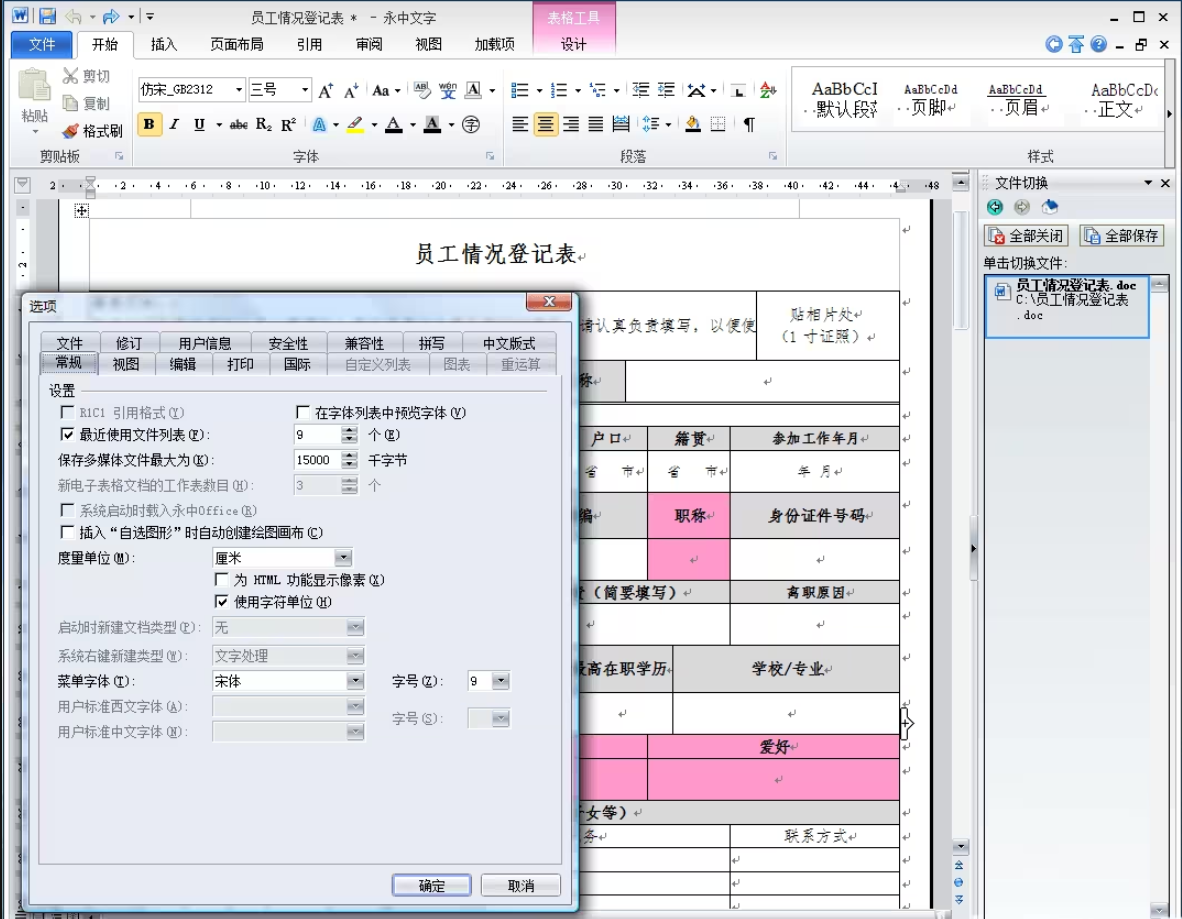1182x919 pixels.
Task: Click 确定 button in 选项 dialog
Action: point(431,886)
